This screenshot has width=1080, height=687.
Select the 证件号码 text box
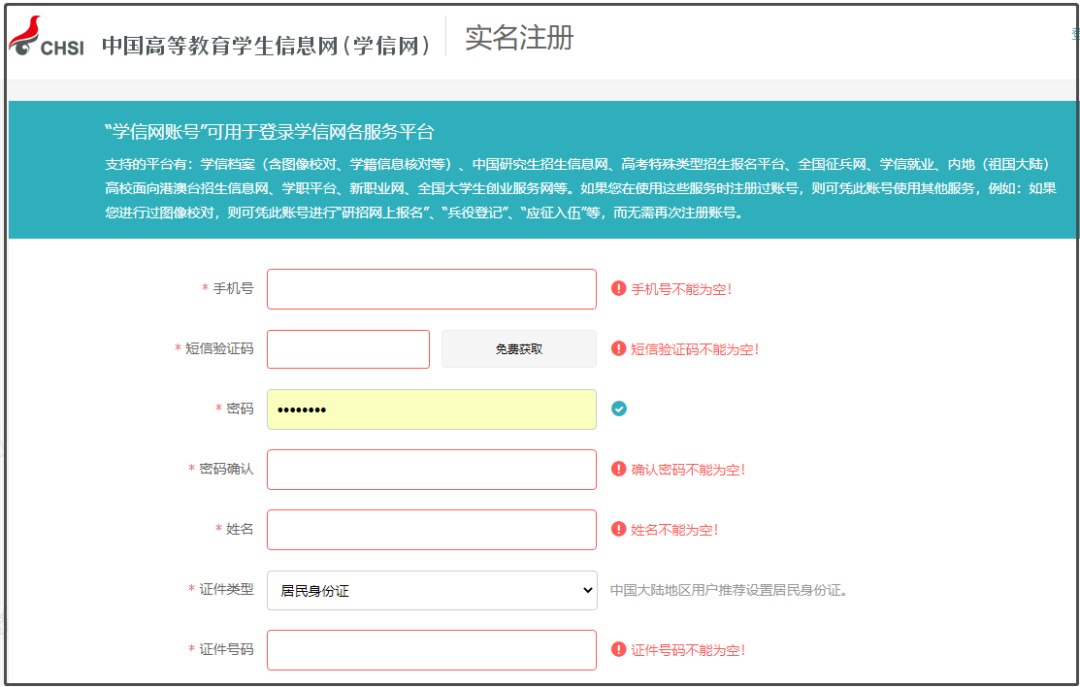click(431, 649)
